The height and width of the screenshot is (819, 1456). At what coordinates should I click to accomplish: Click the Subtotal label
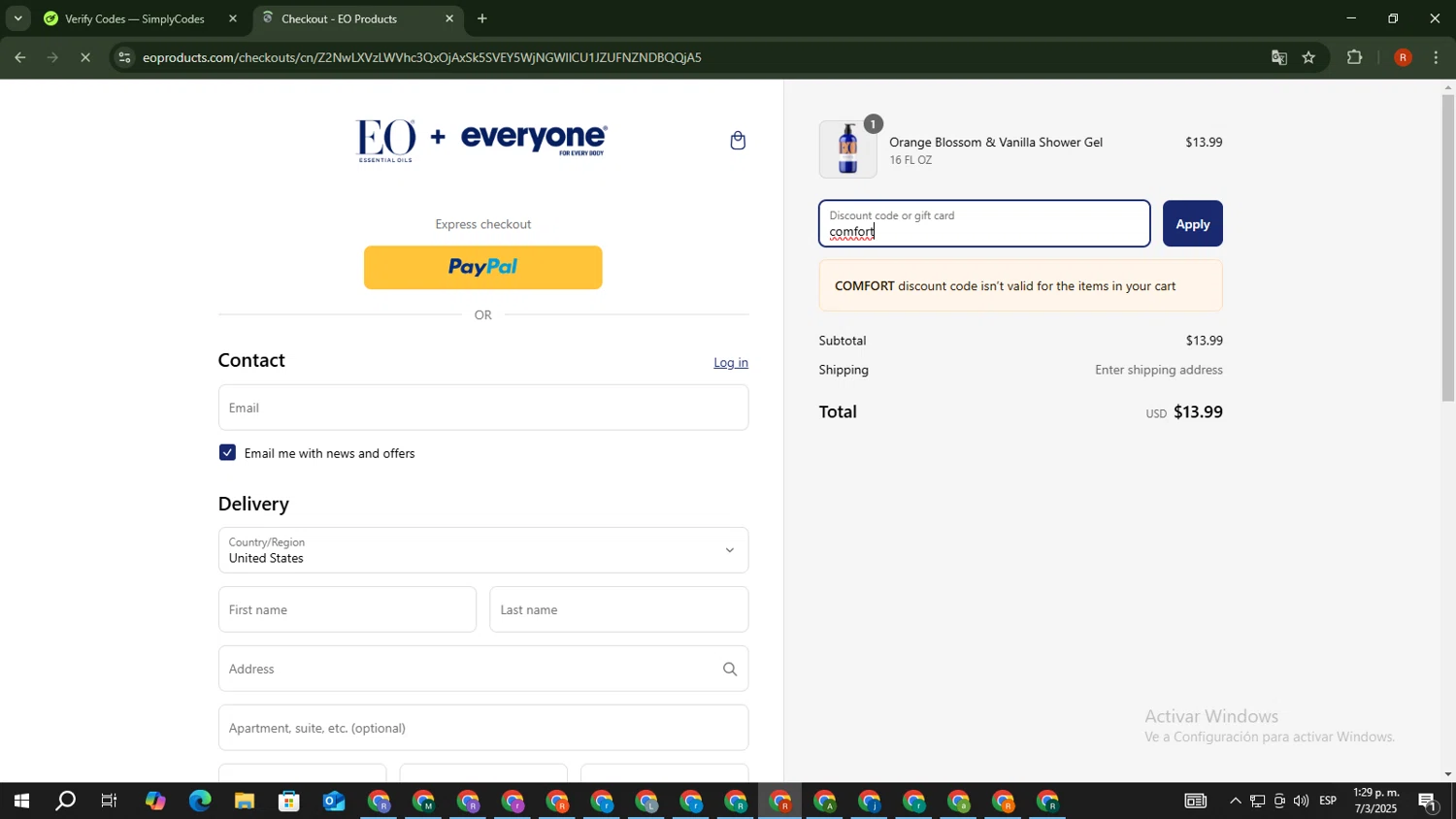pos(843,341)
